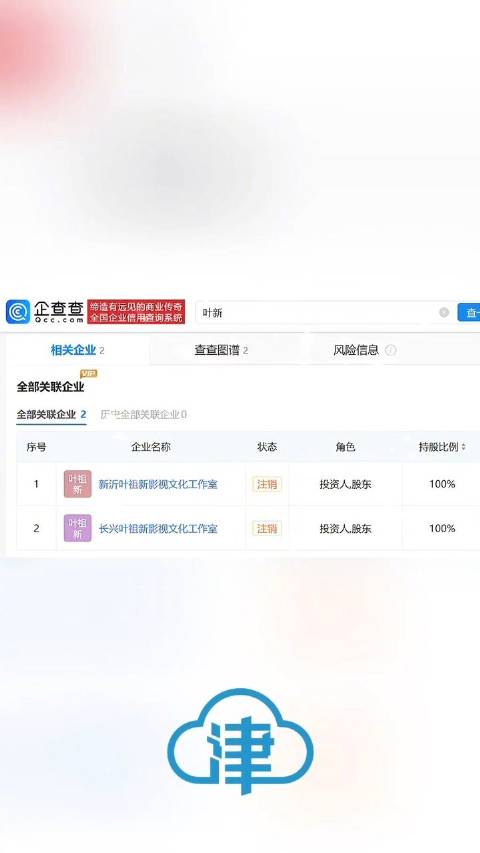Viewport: 480px width, 853px height.
Task: Click the 100% value in row 2
Action: pos(442,529)
